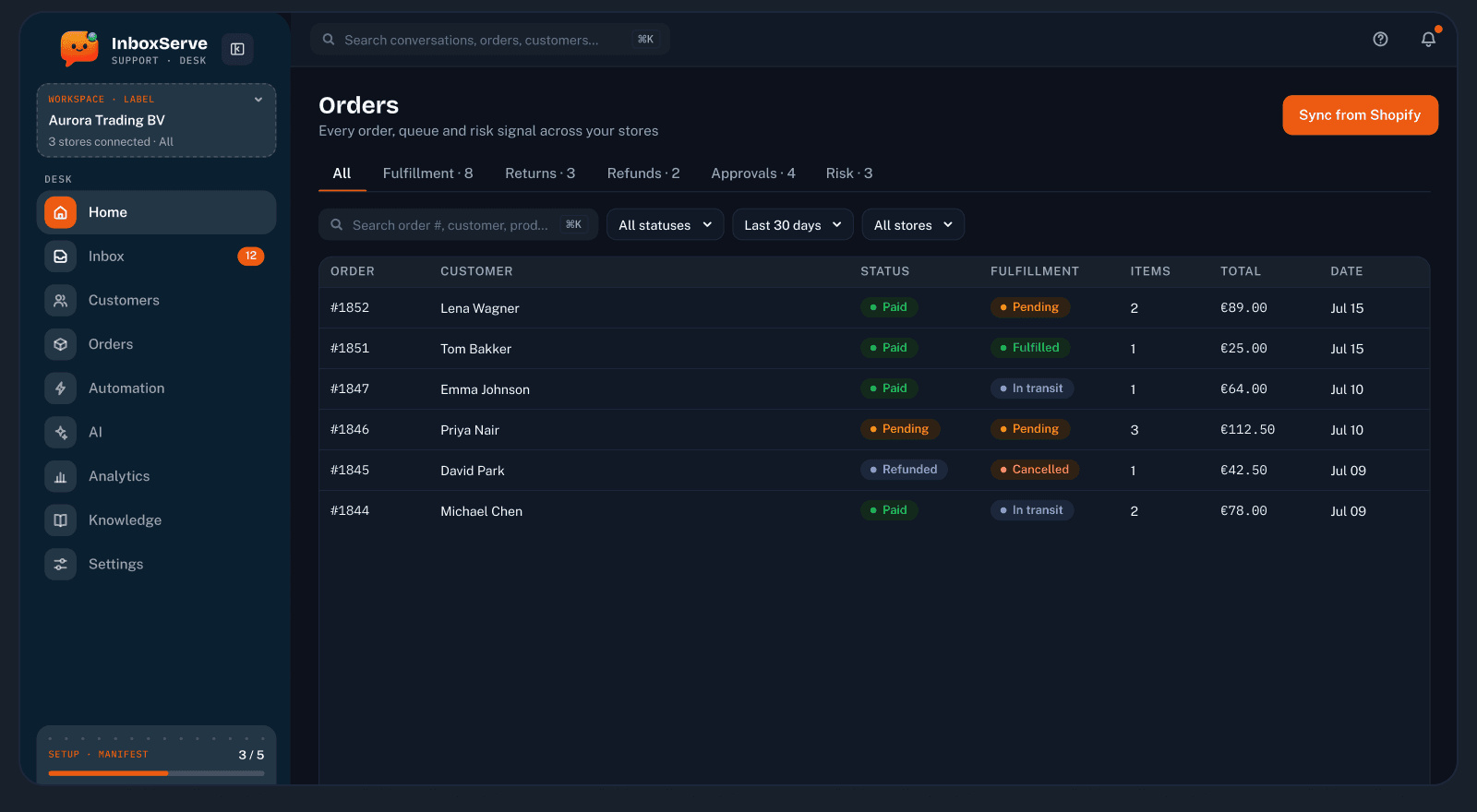
Task: Open the Home sidebar icon
Action: click(x=60, y=212)
